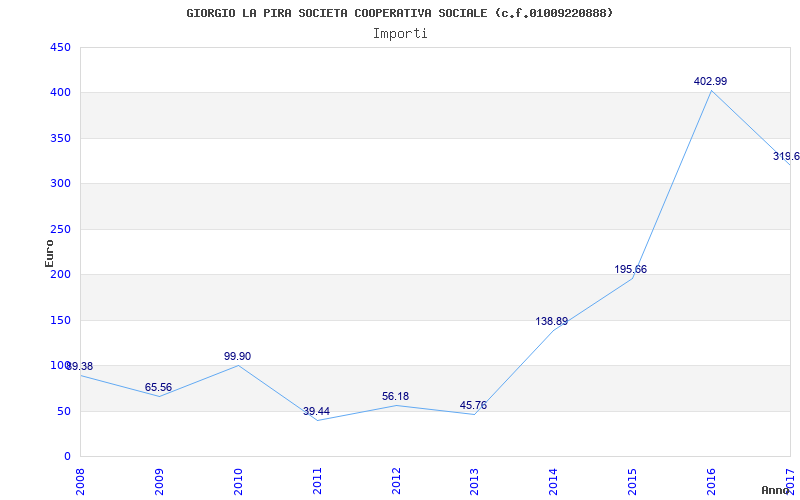
Task: Click the 300 y-axis tick label
Action: 60,184
